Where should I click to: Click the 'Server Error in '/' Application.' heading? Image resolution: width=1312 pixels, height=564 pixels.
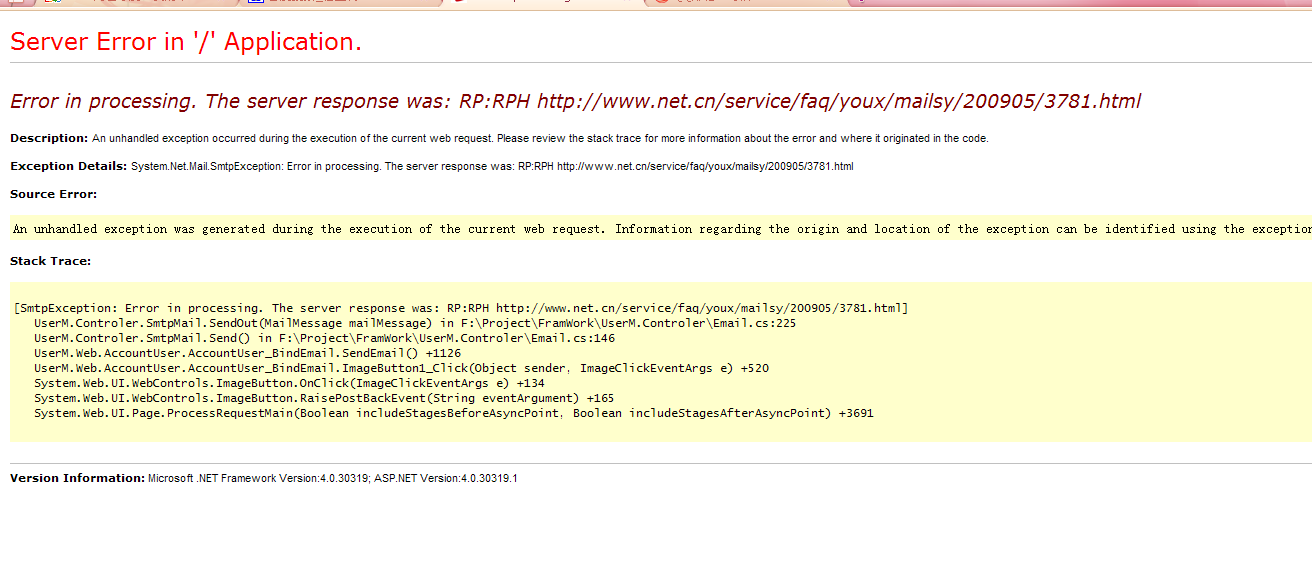185,42
